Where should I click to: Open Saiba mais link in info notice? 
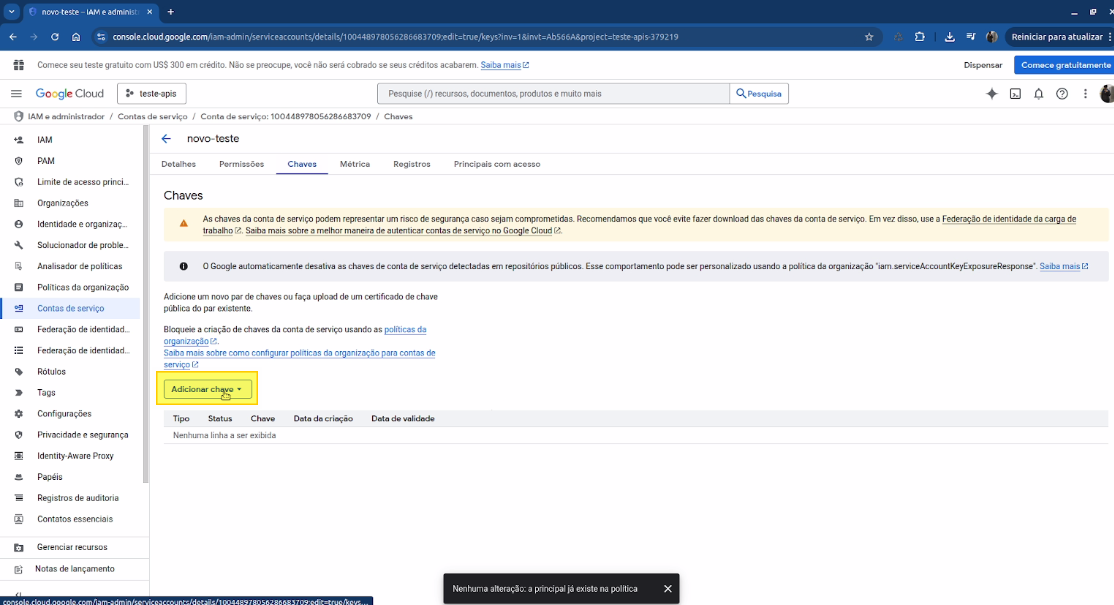click(x=1064, y=266)
